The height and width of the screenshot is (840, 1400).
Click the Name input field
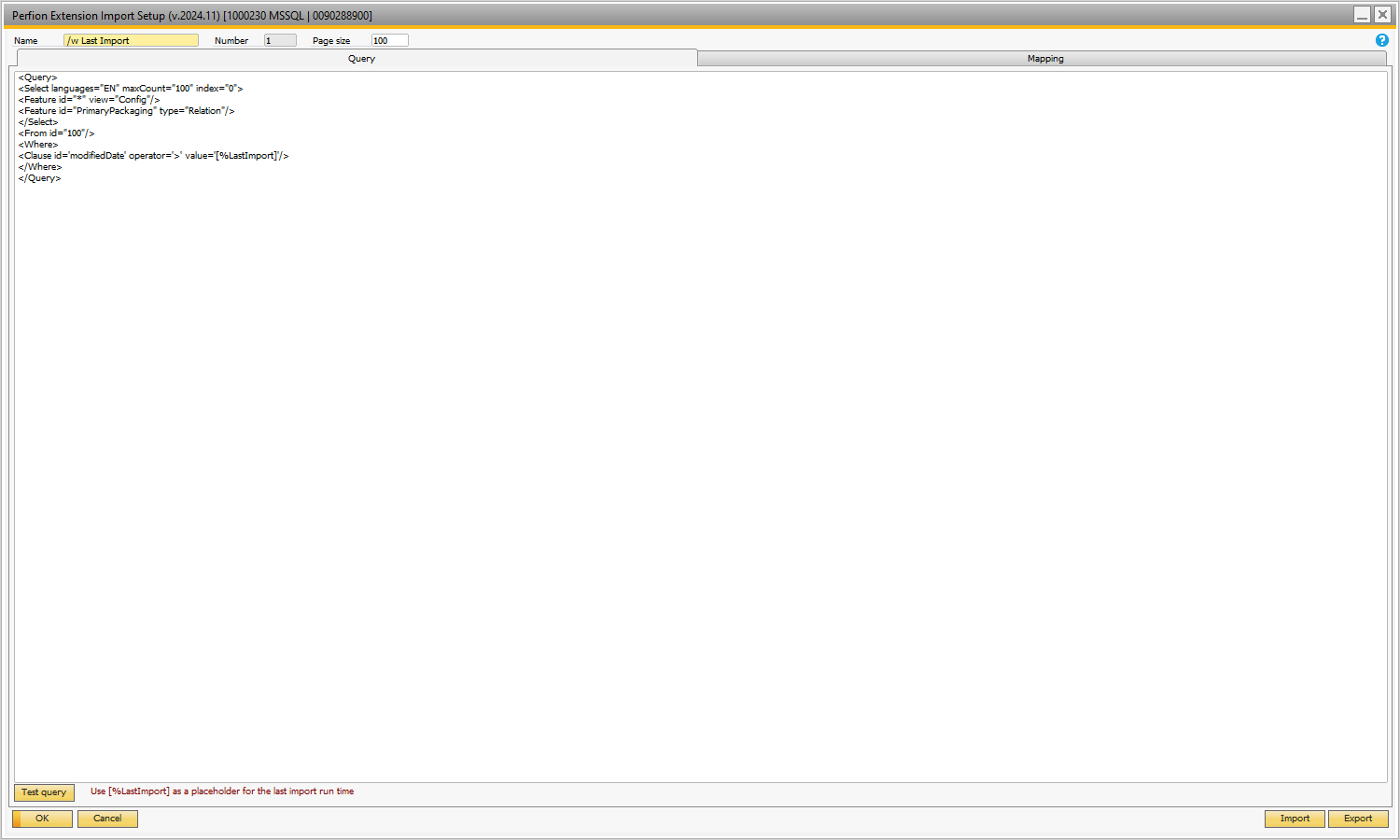pos(131,40)
